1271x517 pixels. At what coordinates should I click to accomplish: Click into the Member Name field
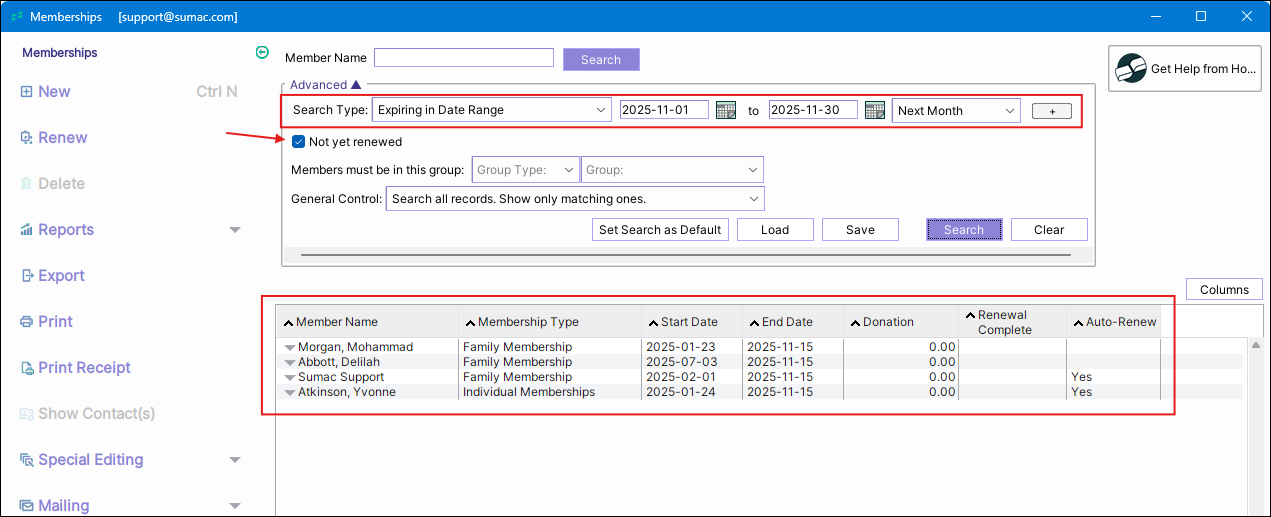point(463,58)
